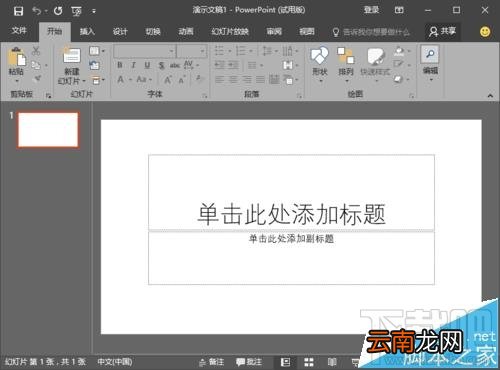Switch to the 动画 ribbon tab

186,31
